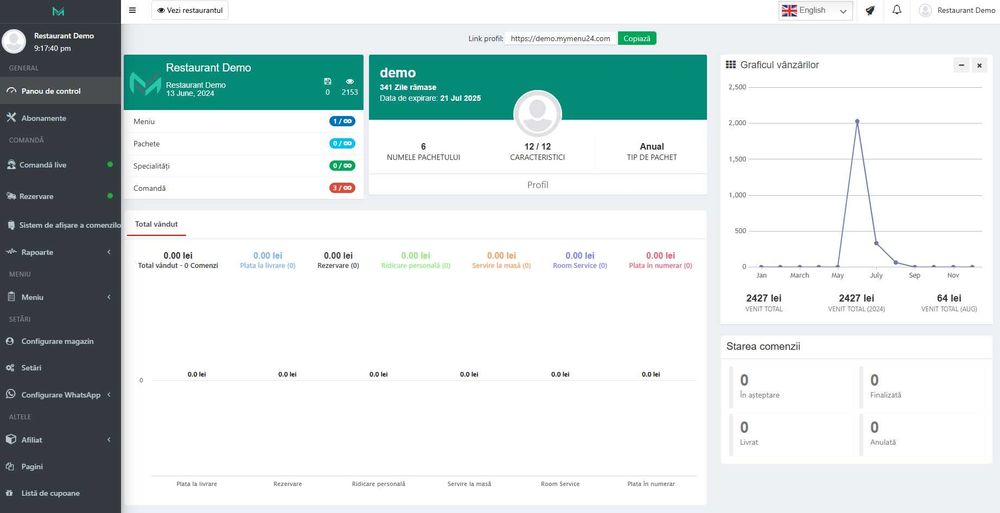The image size is (1000, 513).
Task: Expand the Meniu submenu in sidebar
Action: (x=109, y=297)
